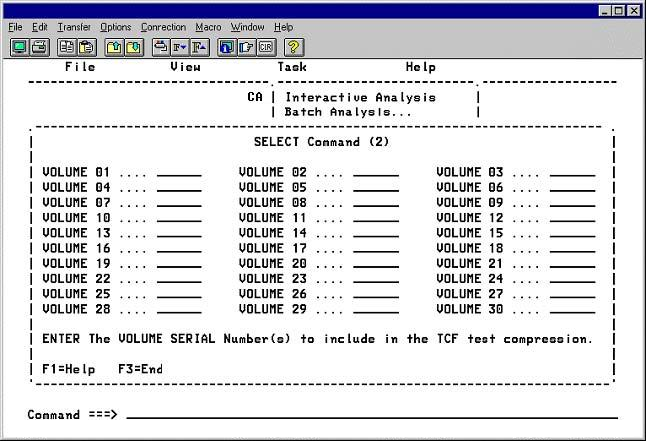Click the F1=Help function key label

69,369
